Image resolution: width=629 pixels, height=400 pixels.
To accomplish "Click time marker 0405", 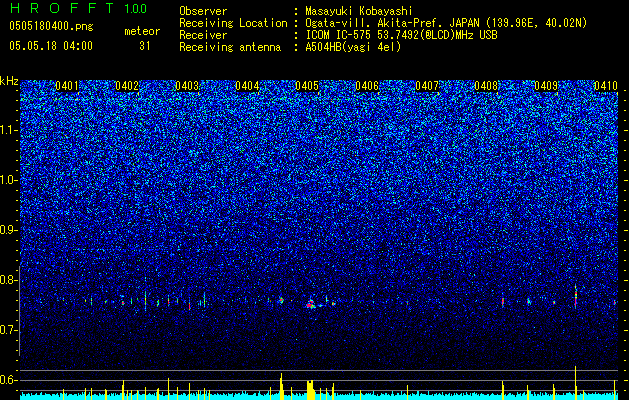I will (307, 86).
